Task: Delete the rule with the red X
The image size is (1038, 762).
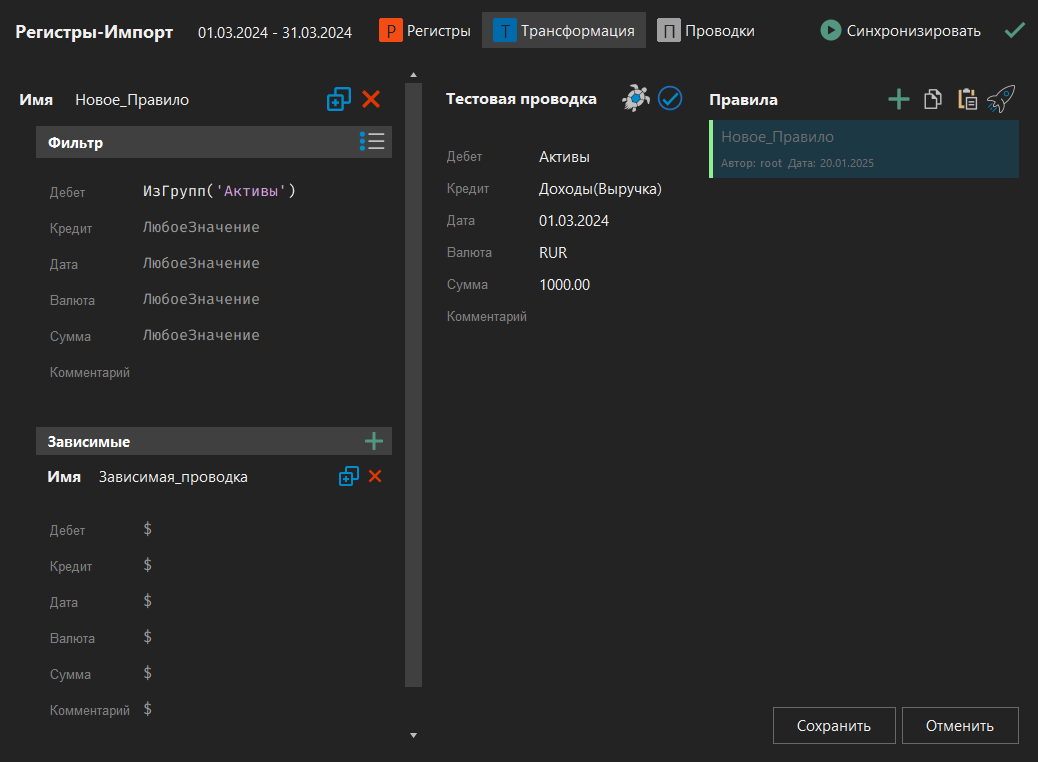Action: click(x=371, y=99)
